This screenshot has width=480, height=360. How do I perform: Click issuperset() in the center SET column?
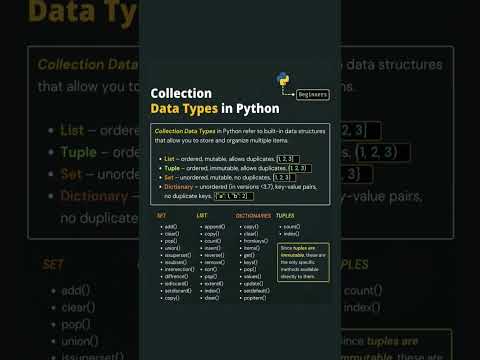[x=178, y=255]
